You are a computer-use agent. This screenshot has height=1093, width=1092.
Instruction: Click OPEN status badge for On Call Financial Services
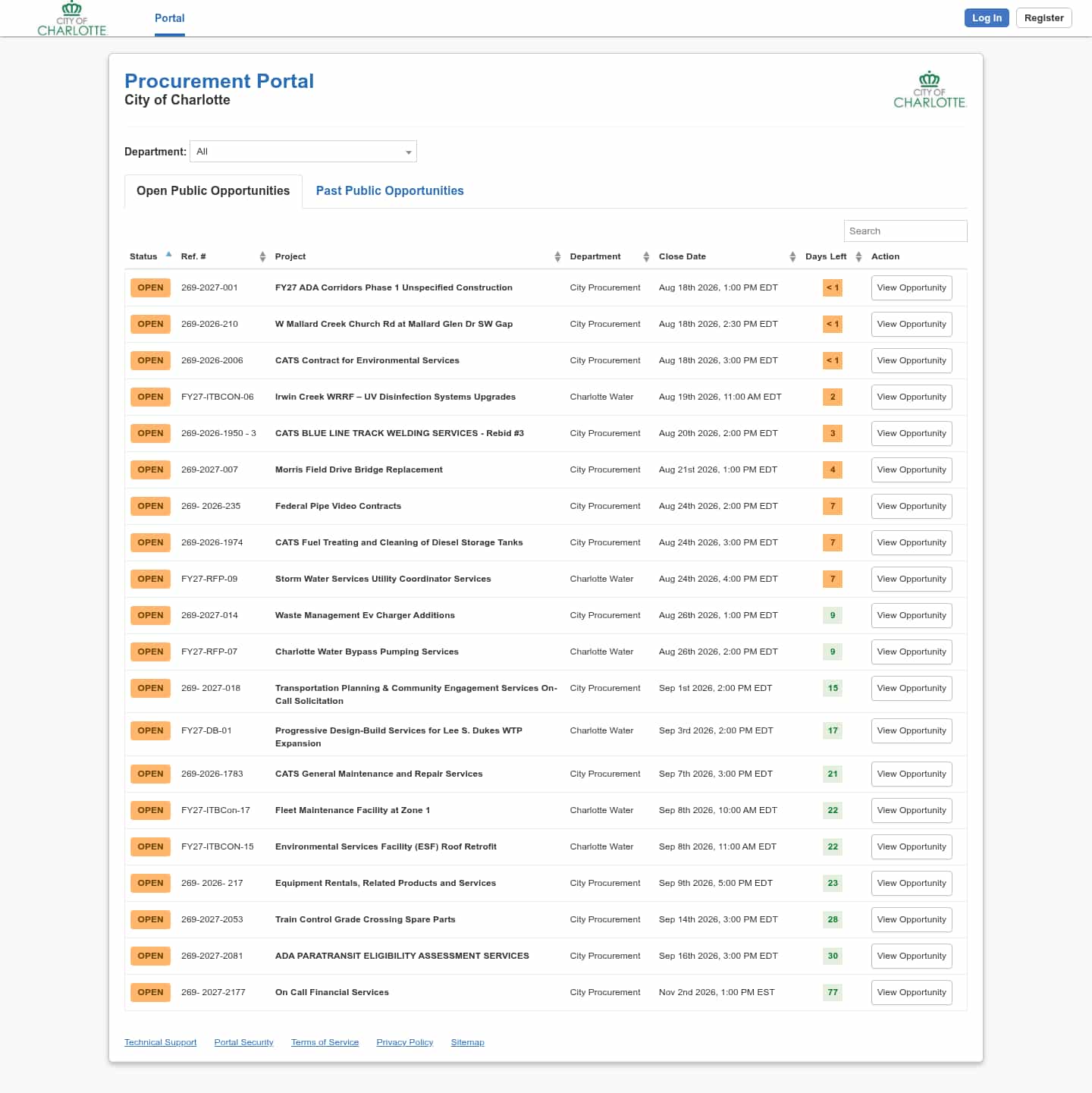[x=150, y=993]
